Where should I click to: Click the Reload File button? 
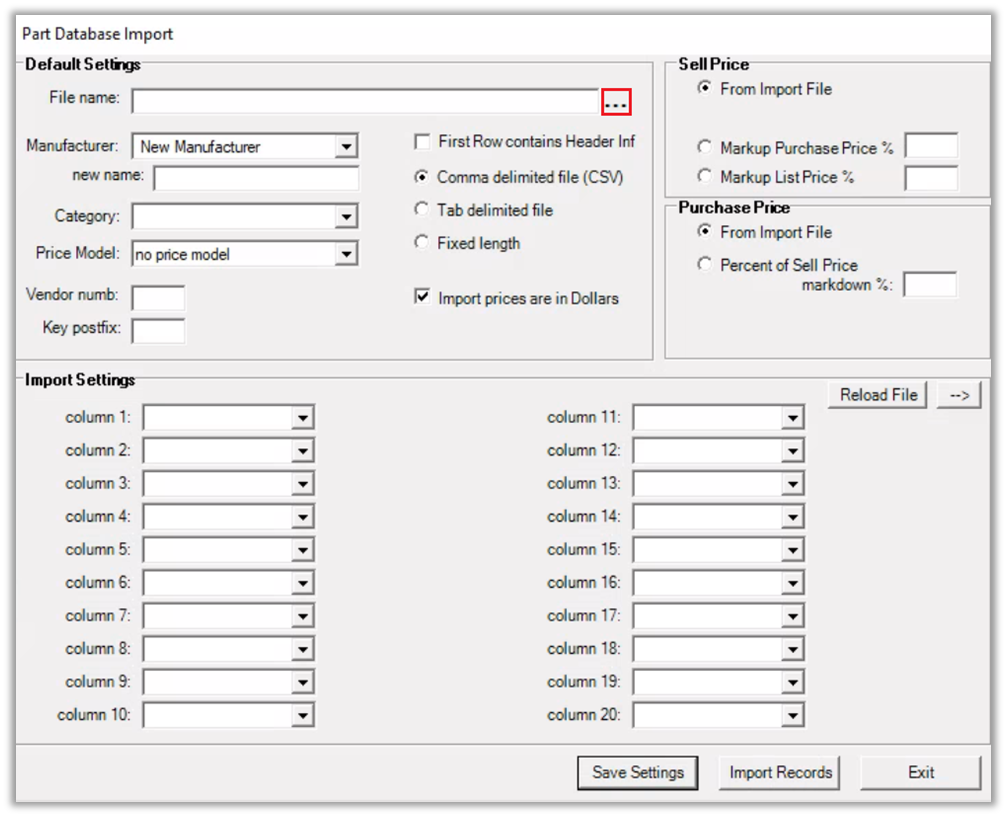click(878, 395)
